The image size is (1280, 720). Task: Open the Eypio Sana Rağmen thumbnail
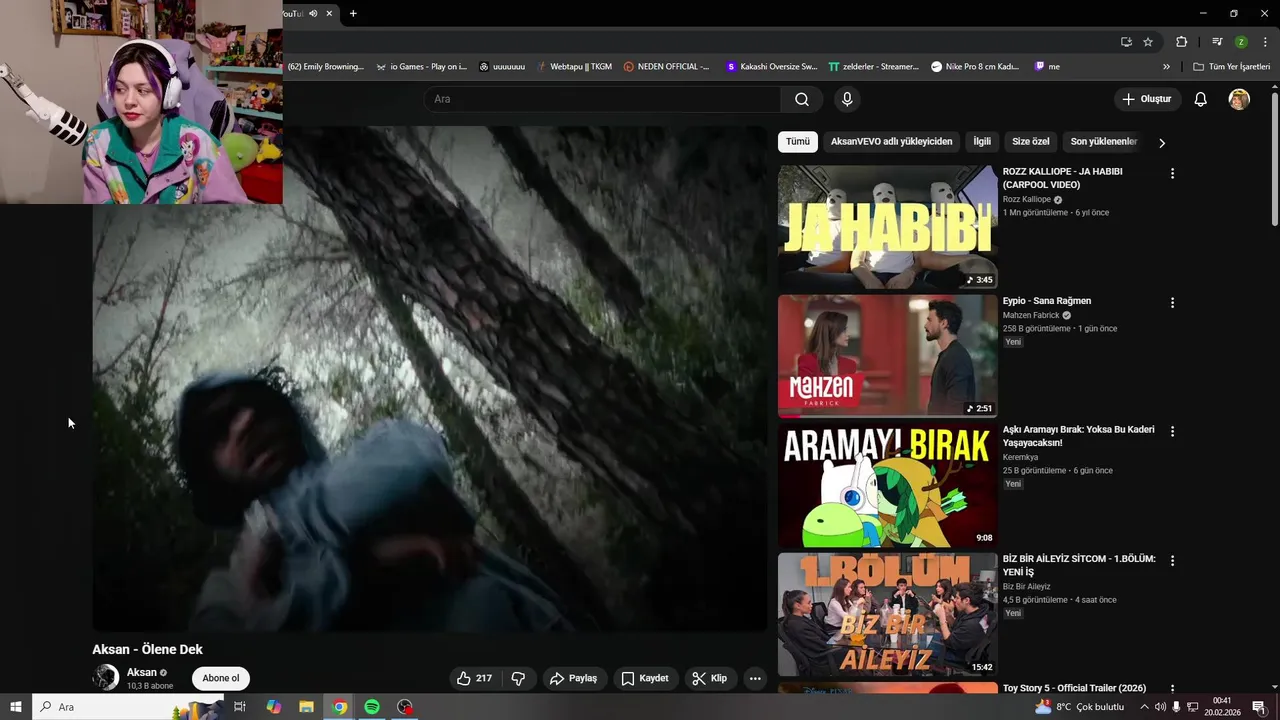(x=888, y=356)
